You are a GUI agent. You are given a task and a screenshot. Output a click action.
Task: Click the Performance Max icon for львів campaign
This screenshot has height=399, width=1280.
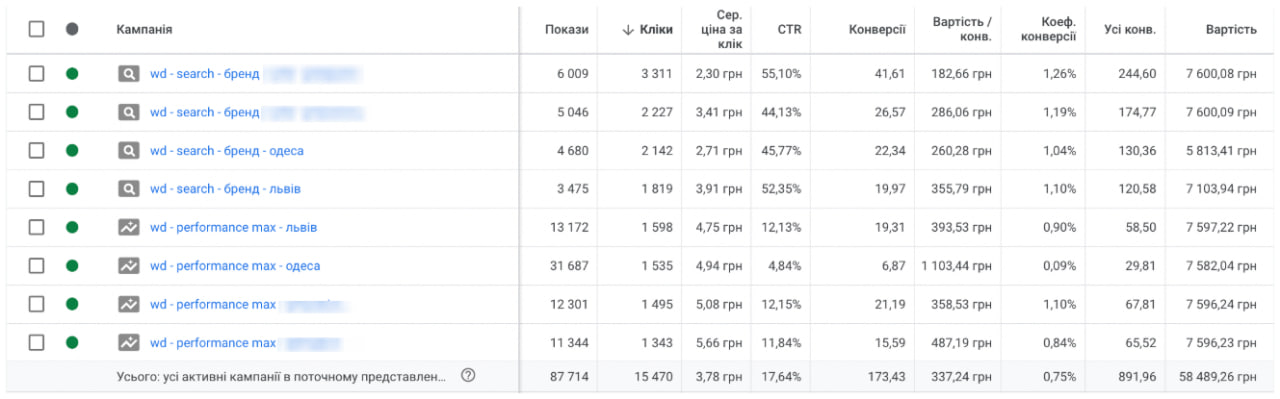click(x=128, y=227)
